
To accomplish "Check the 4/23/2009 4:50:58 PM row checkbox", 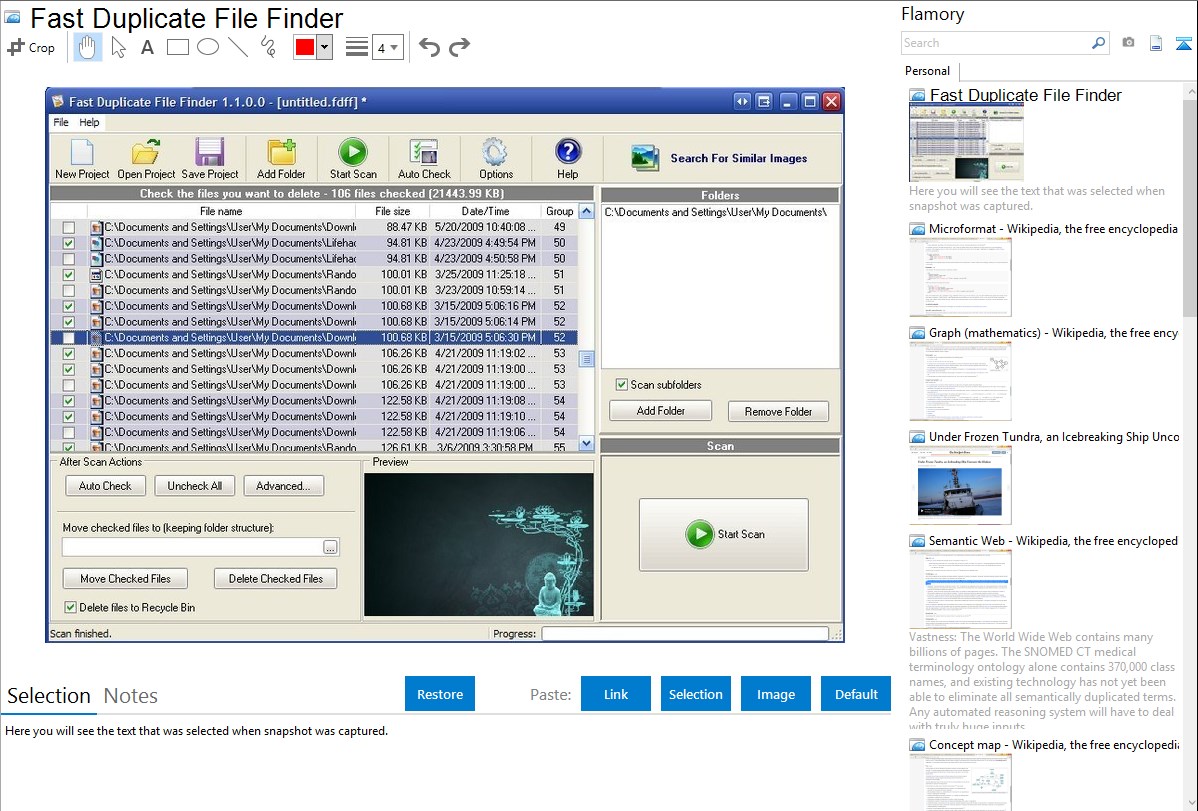I will tap(69, 259).
